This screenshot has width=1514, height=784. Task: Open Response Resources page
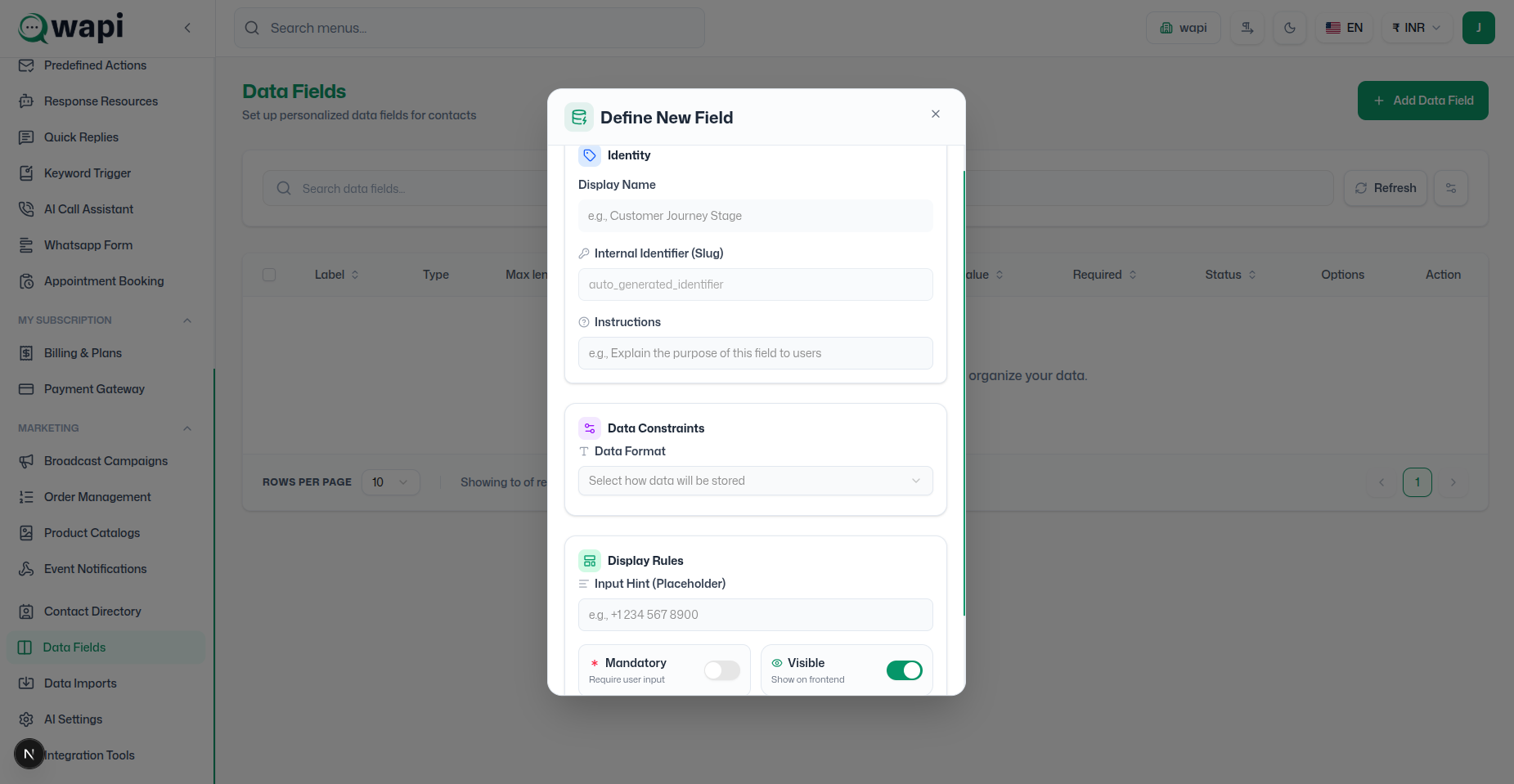101,101
